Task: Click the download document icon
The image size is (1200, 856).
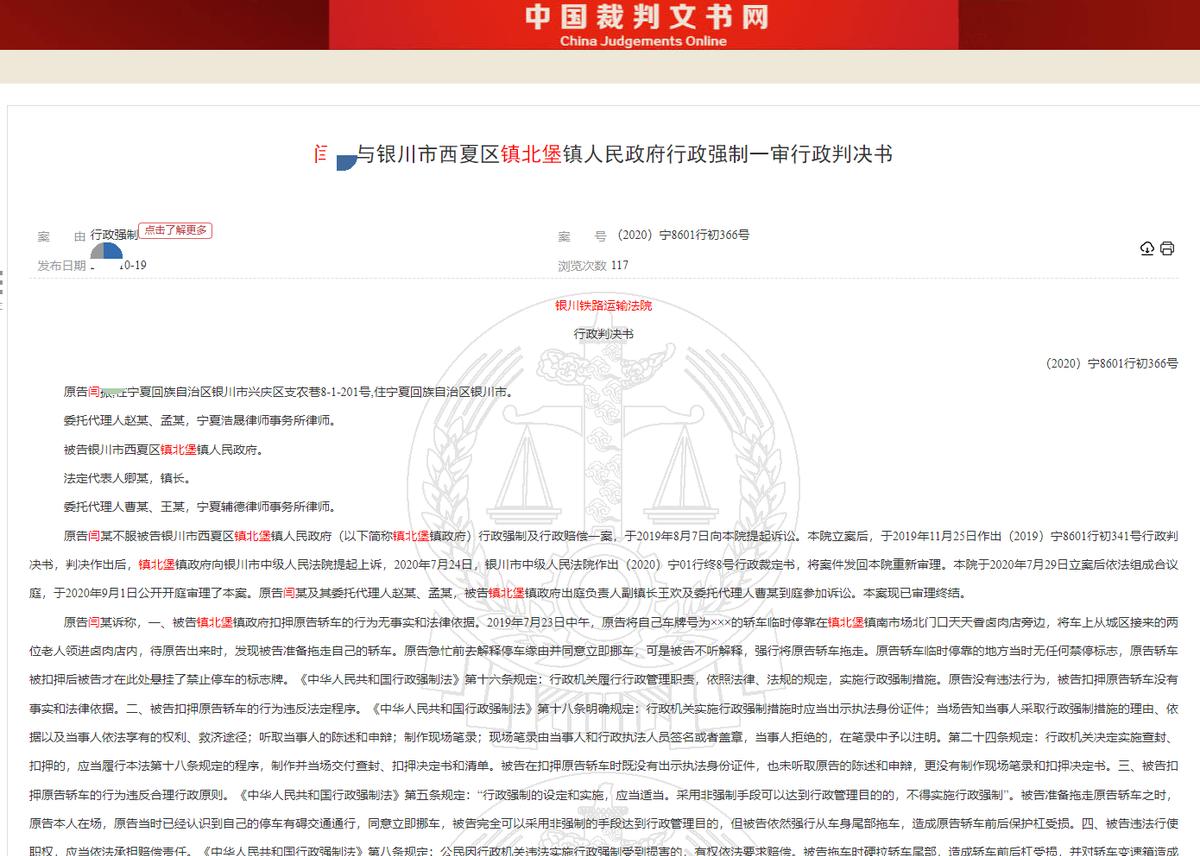Action: (x=1147, y=248)
